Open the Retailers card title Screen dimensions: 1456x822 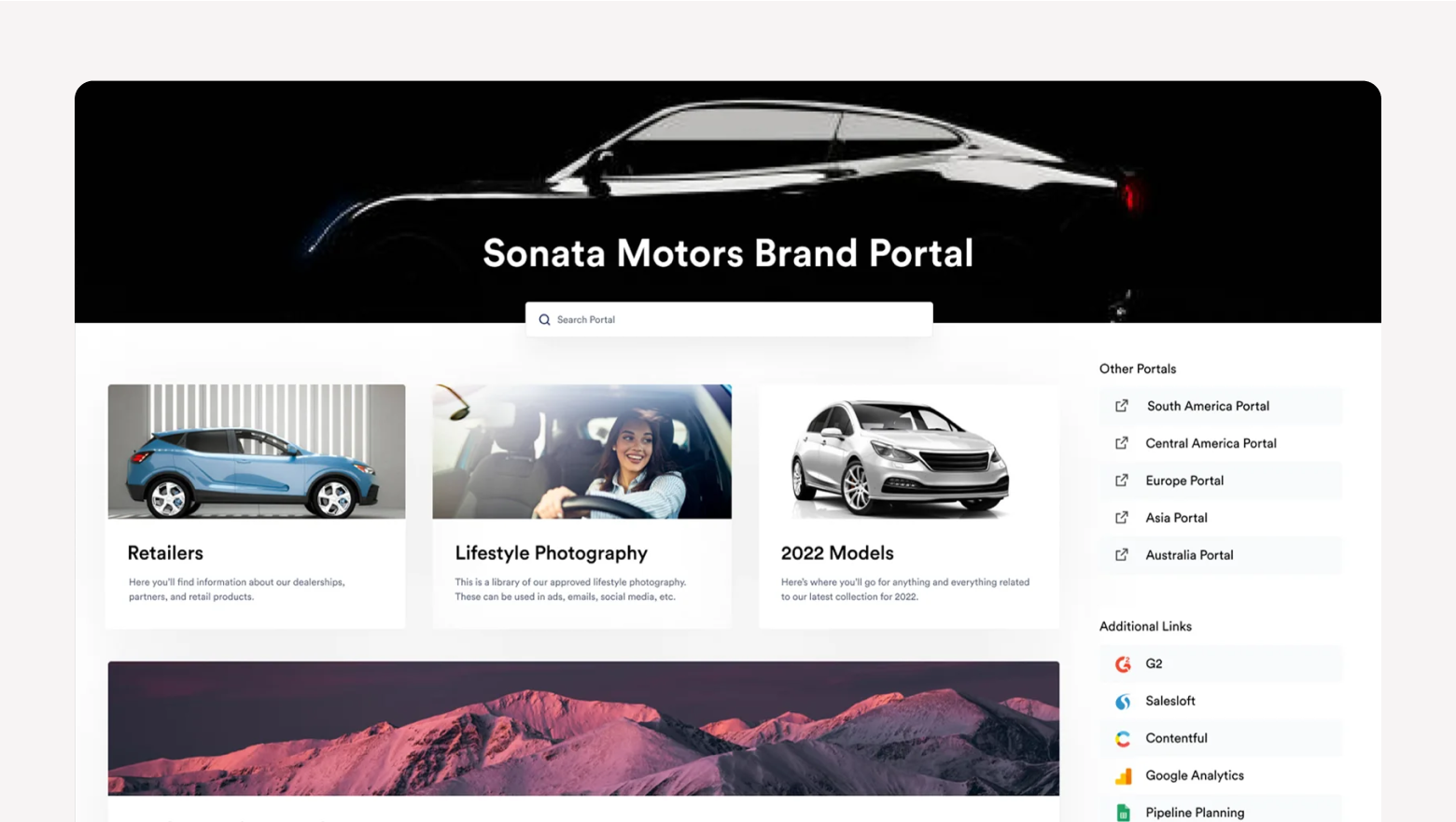click(165, 553)
